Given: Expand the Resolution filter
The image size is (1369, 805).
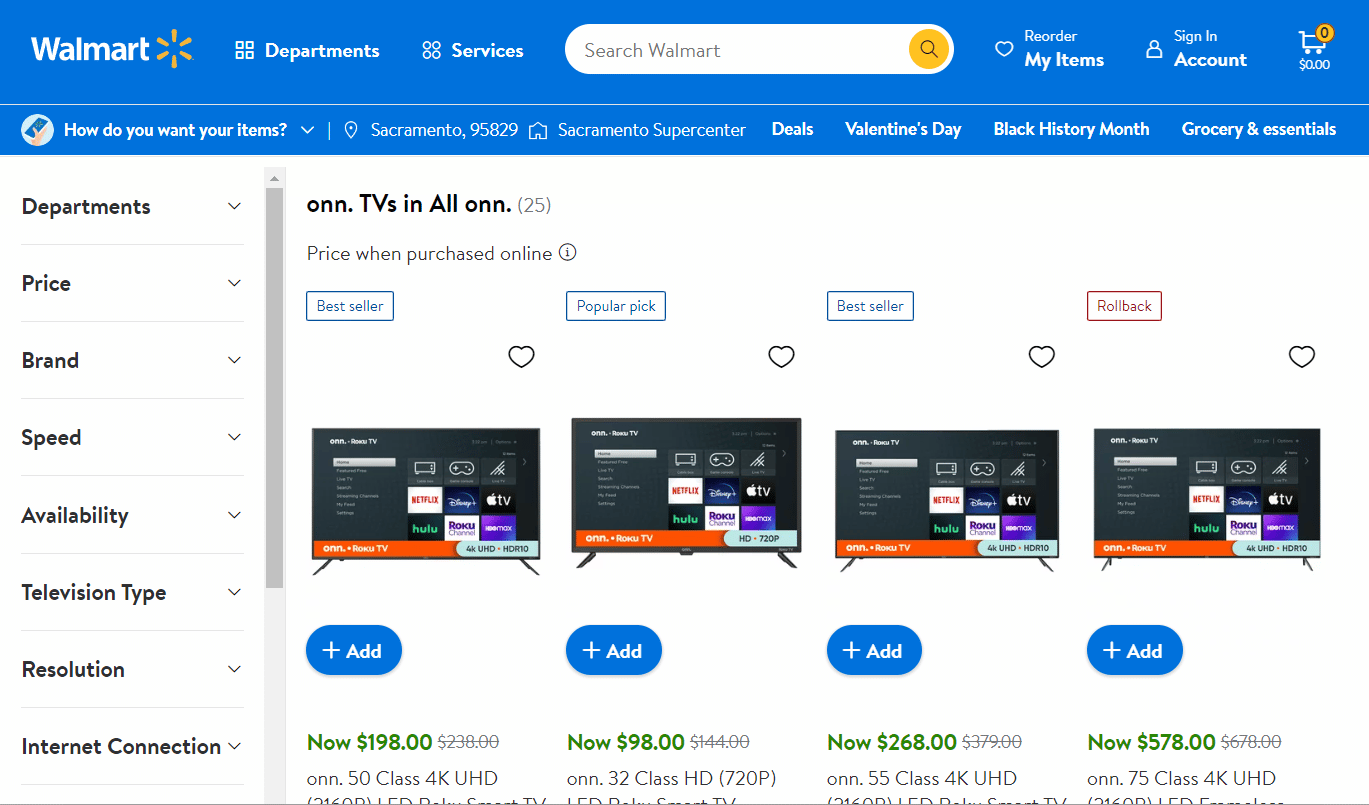Looking at the screenshot, I should coord(132,669).
